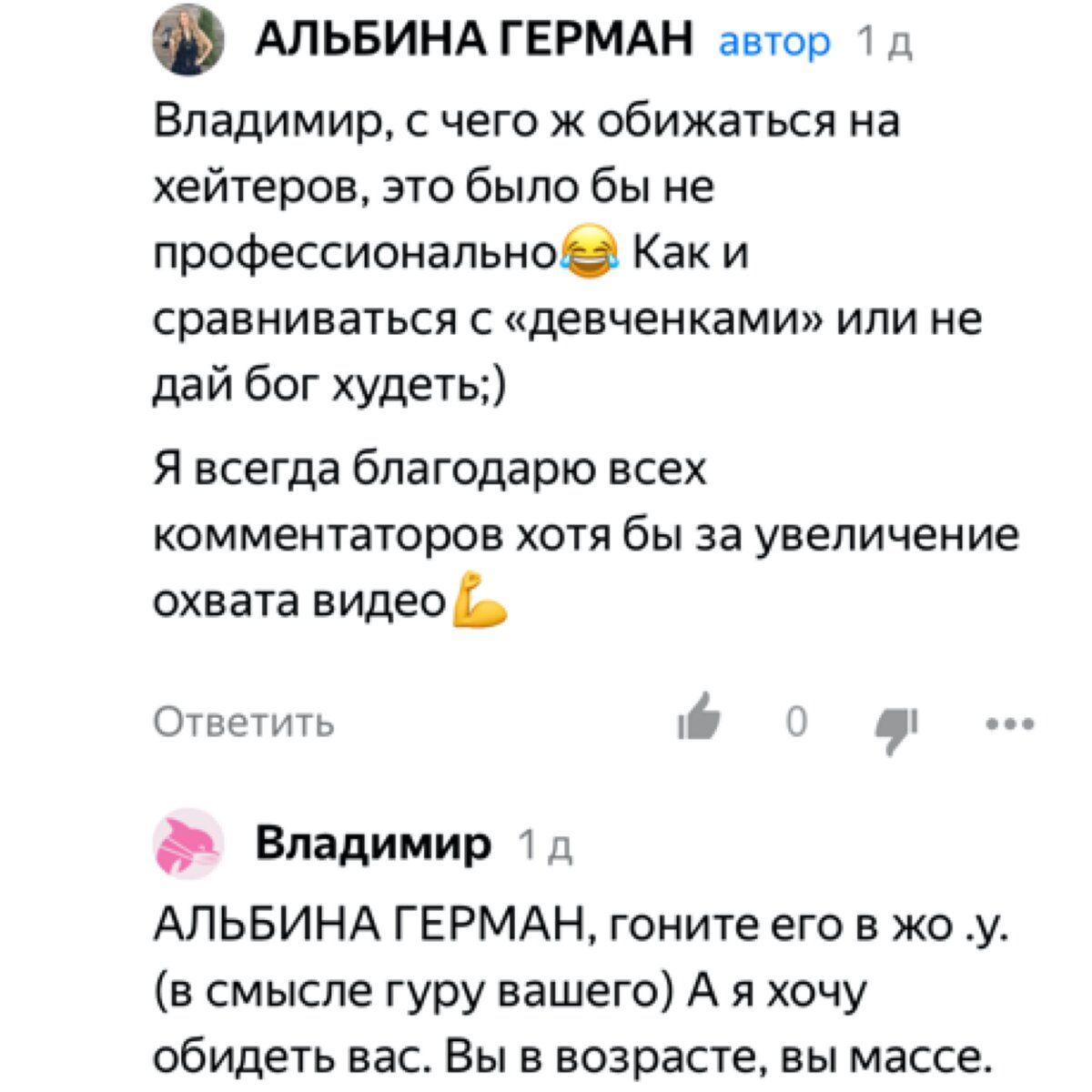
Task: Click 'Ответить' to reply to the comment
Action: tap(244, 723)
